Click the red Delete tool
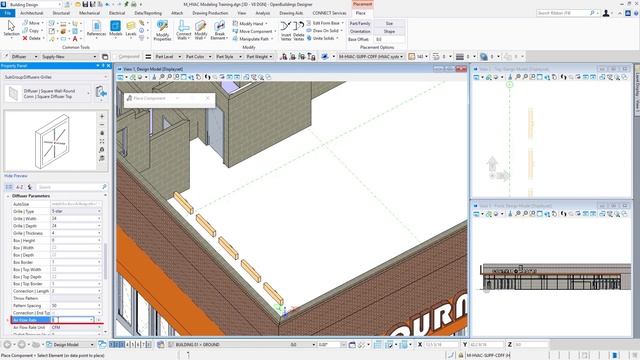 (x=31, y=38)
